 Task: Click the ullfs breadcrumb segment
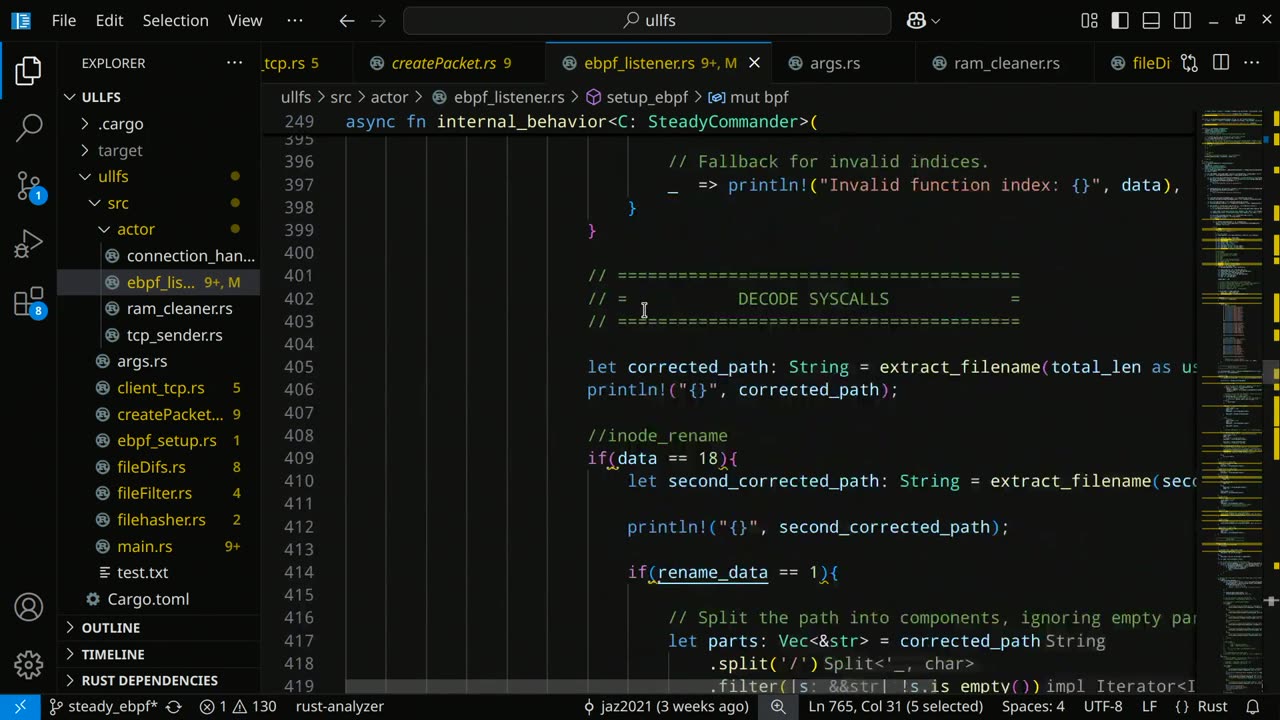(296, 97)
